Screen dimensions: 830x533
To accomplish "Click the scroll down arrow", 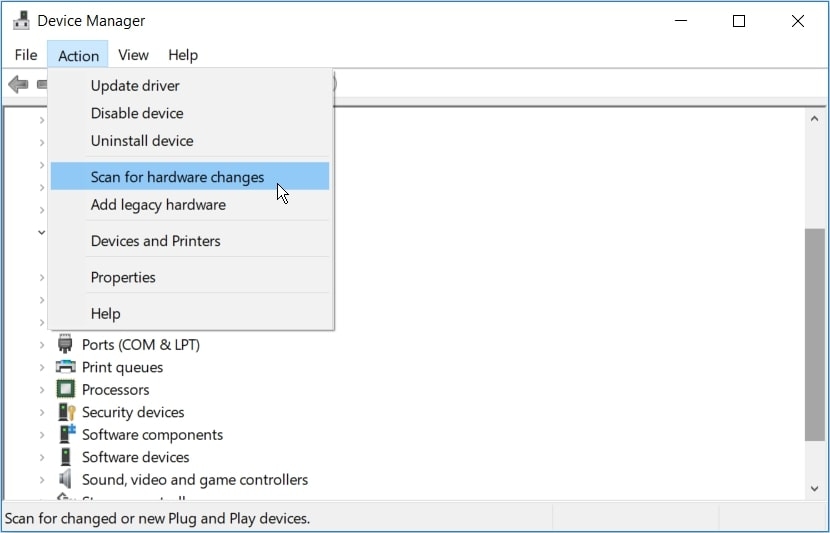I will click(814, 489).
